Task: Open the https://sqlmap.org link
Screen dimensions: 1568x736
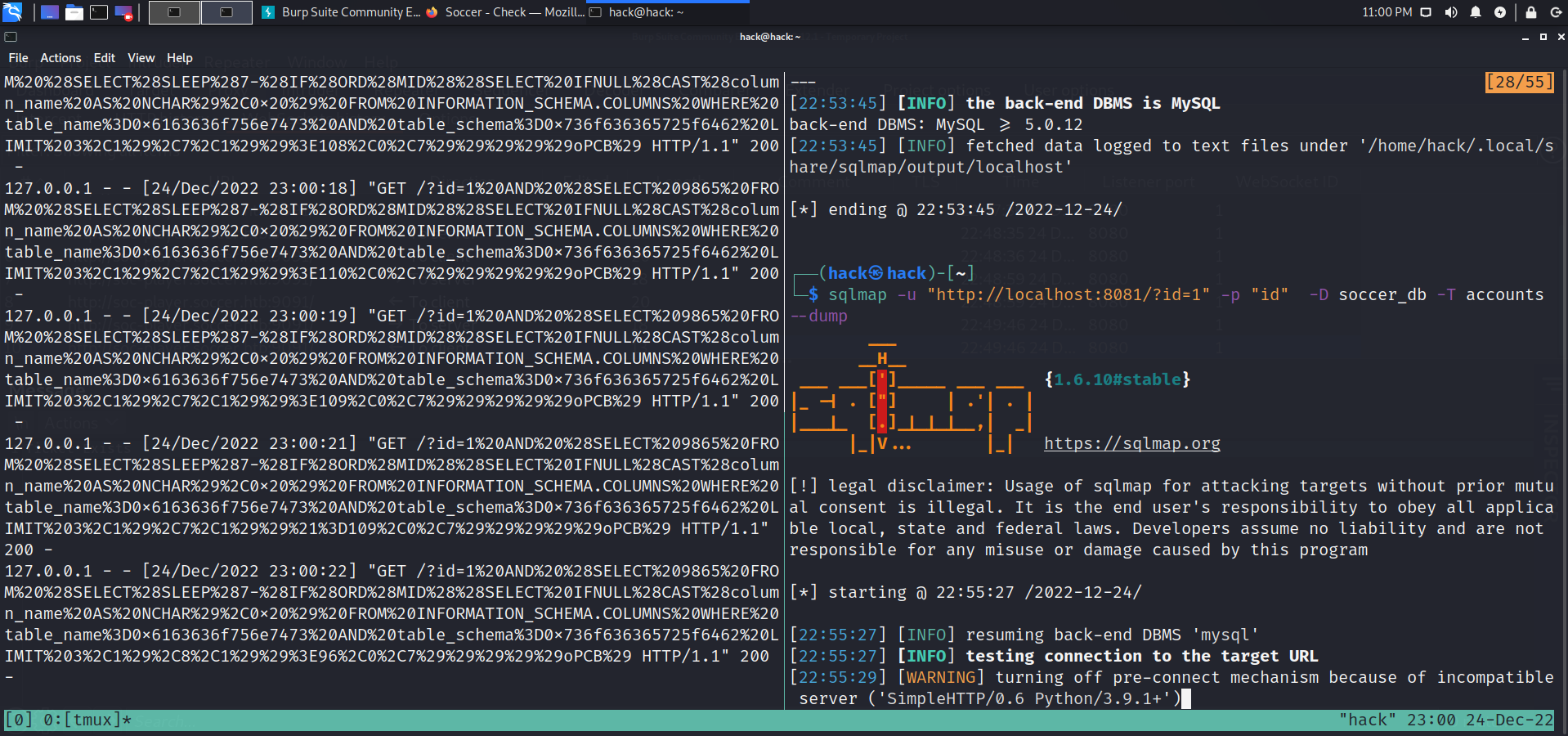Action: (x=1131, y=443)
